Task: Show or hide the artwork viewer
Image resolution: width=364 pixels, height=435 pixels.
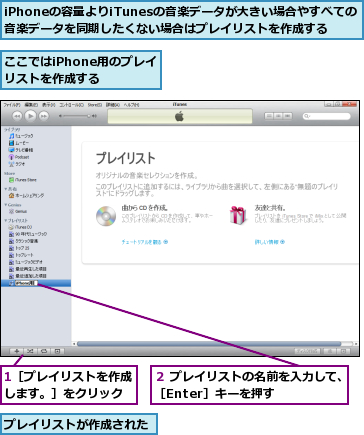Action: (x=57, y=351)
